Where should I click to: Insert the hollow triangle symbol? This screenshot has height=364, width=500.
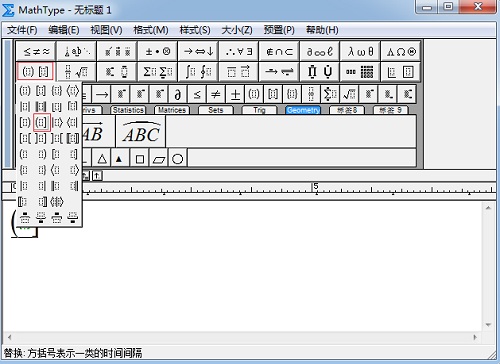[x=102, y=159]
